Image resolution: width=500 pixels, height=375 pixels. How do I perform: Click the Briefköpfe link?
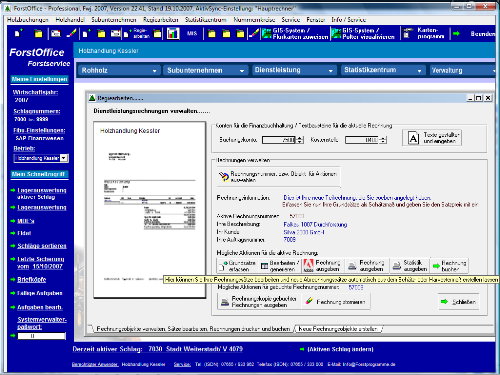click(x=32, y=279)
